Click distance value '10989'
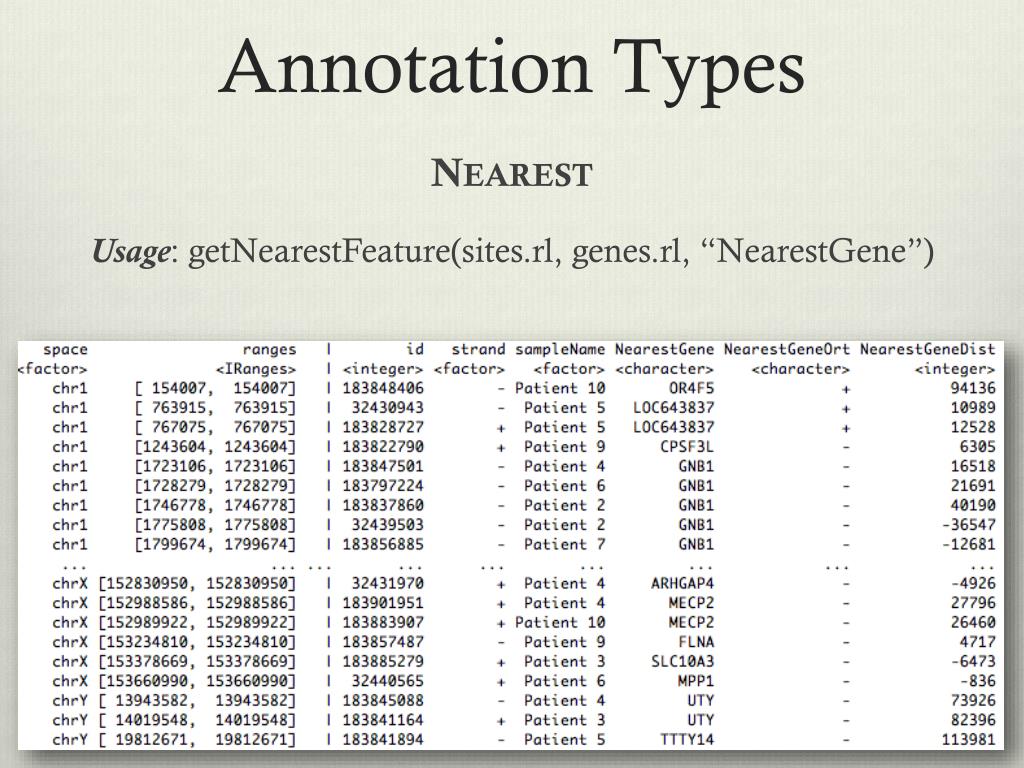Screen dimensions: 1024x768 tap(973, 408)
